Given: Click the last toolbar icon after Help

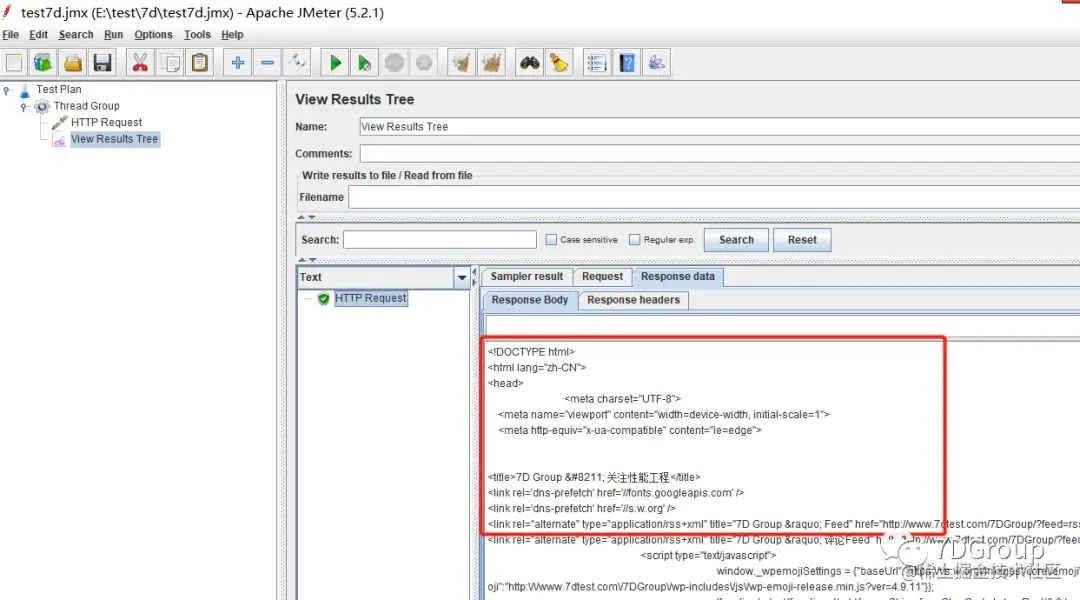Looking at the screenshot, I should [x=656, y=63].
